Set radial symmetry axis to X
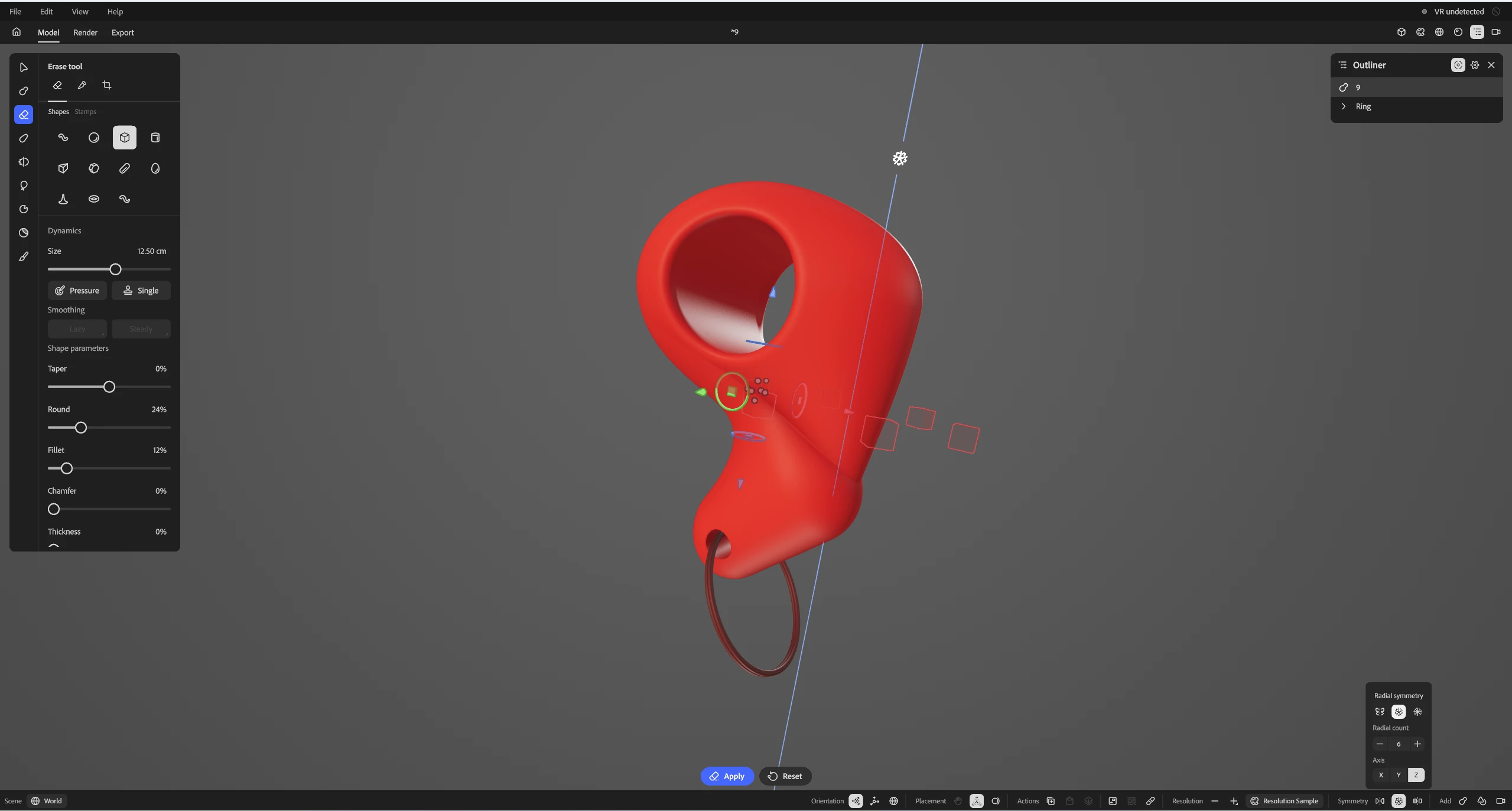Image resolution: width=1512 pixels, height=811 pixels. (1381, 775)
